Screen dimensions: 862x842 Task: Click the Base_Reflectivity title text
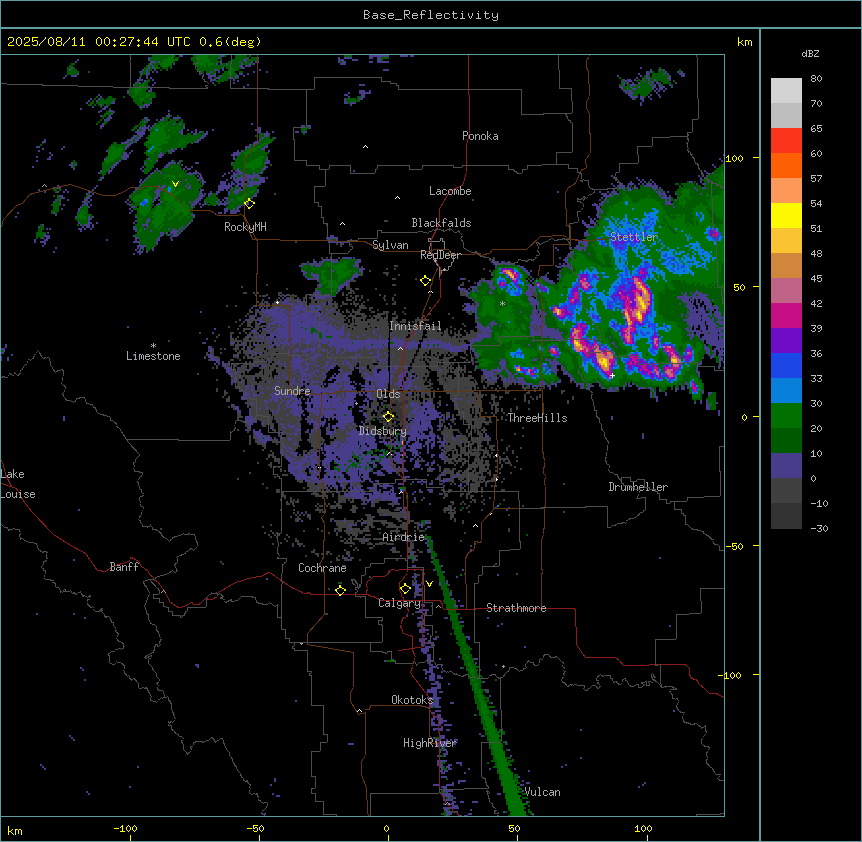click(431, 15)
